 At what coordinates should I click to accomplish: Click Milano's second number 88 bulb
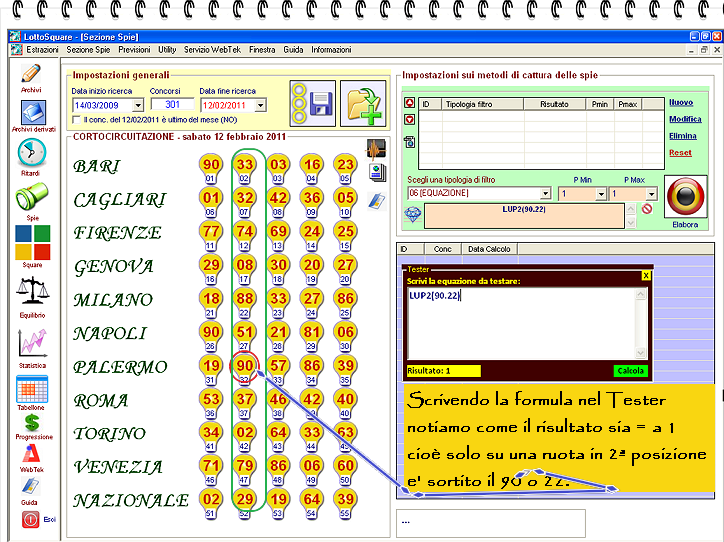244,301
